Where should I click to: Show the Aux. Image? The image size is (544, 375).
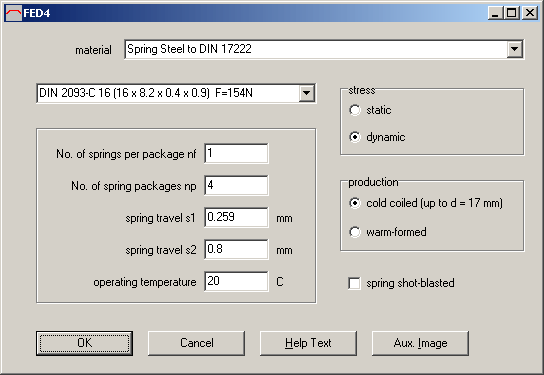coord(420,343)
